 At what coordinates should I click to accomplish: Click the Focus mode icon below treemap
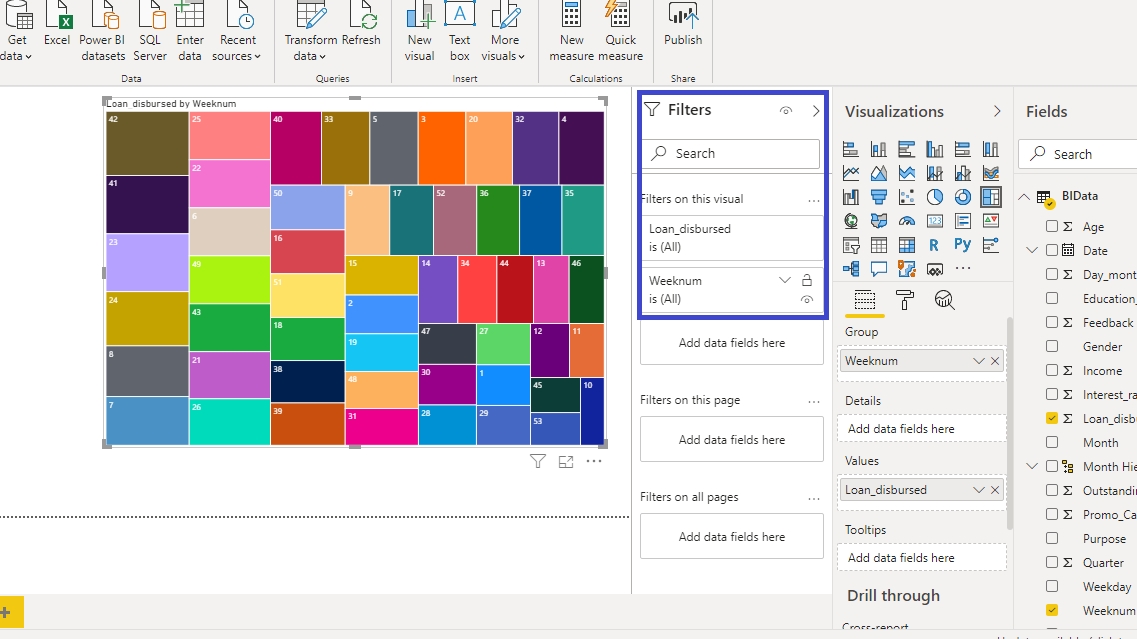(566, 461)
